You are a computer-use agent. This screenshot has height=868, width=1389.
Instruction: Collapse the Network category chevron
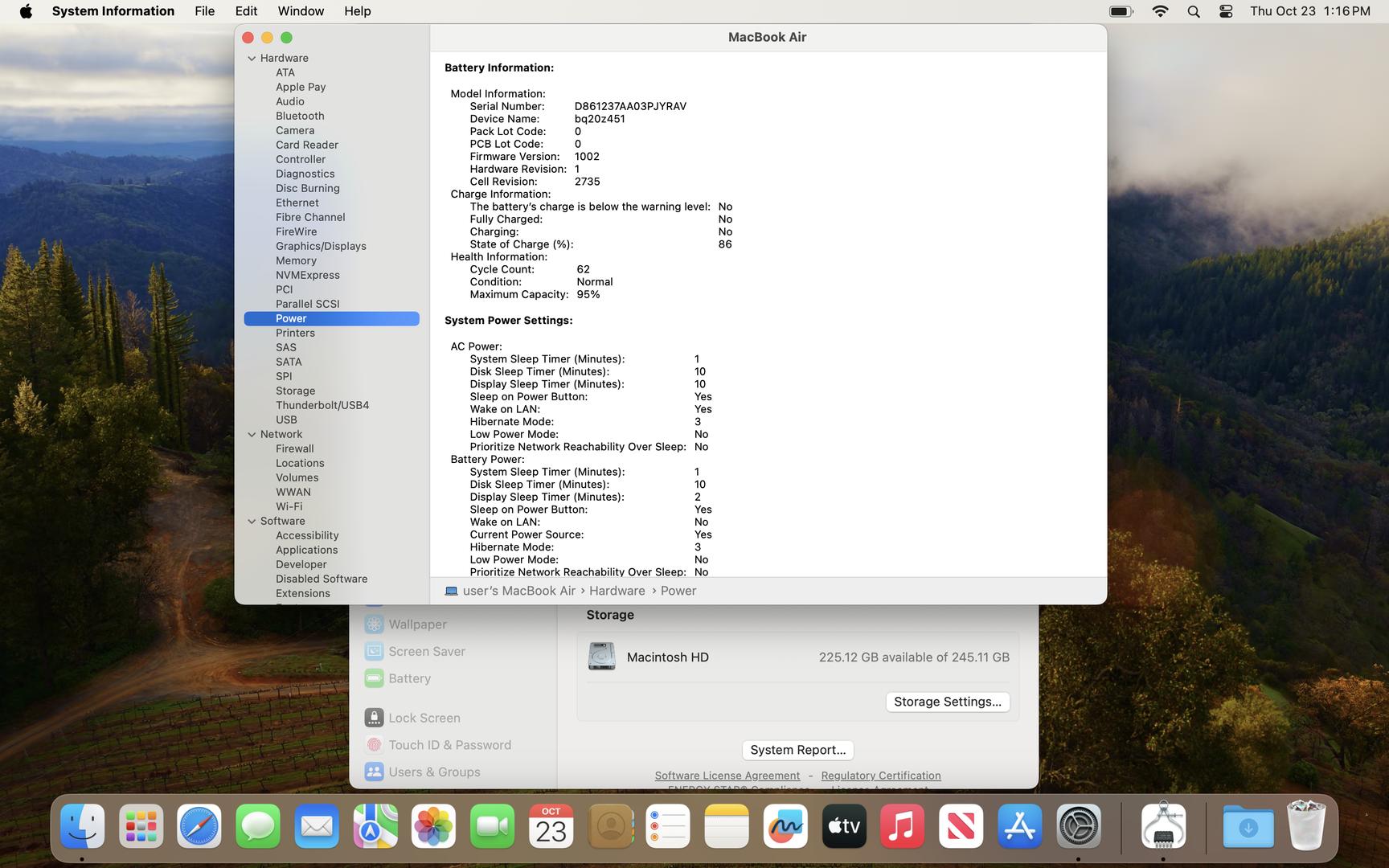(252, 435)
